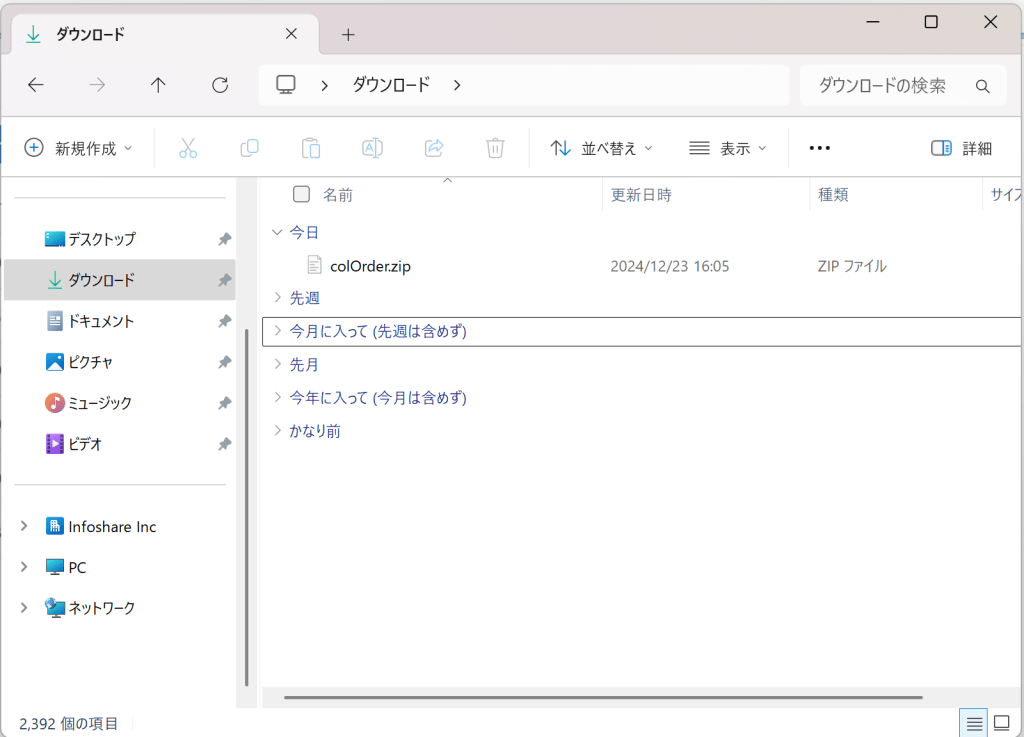Click the horizontal scrollbar at bottom
Image resolution: width=1024 pixels, height=737 pixels.
tap(602, 697)
